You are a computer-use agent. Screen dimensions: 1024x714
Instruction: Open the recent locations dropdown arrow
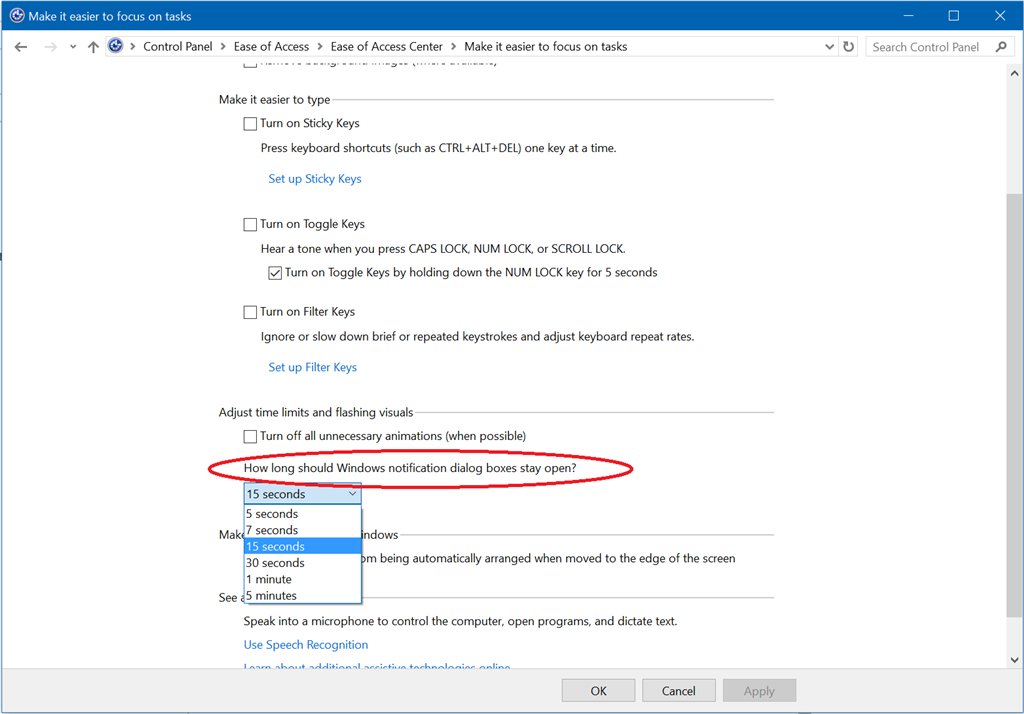click(x=72, y=47)
